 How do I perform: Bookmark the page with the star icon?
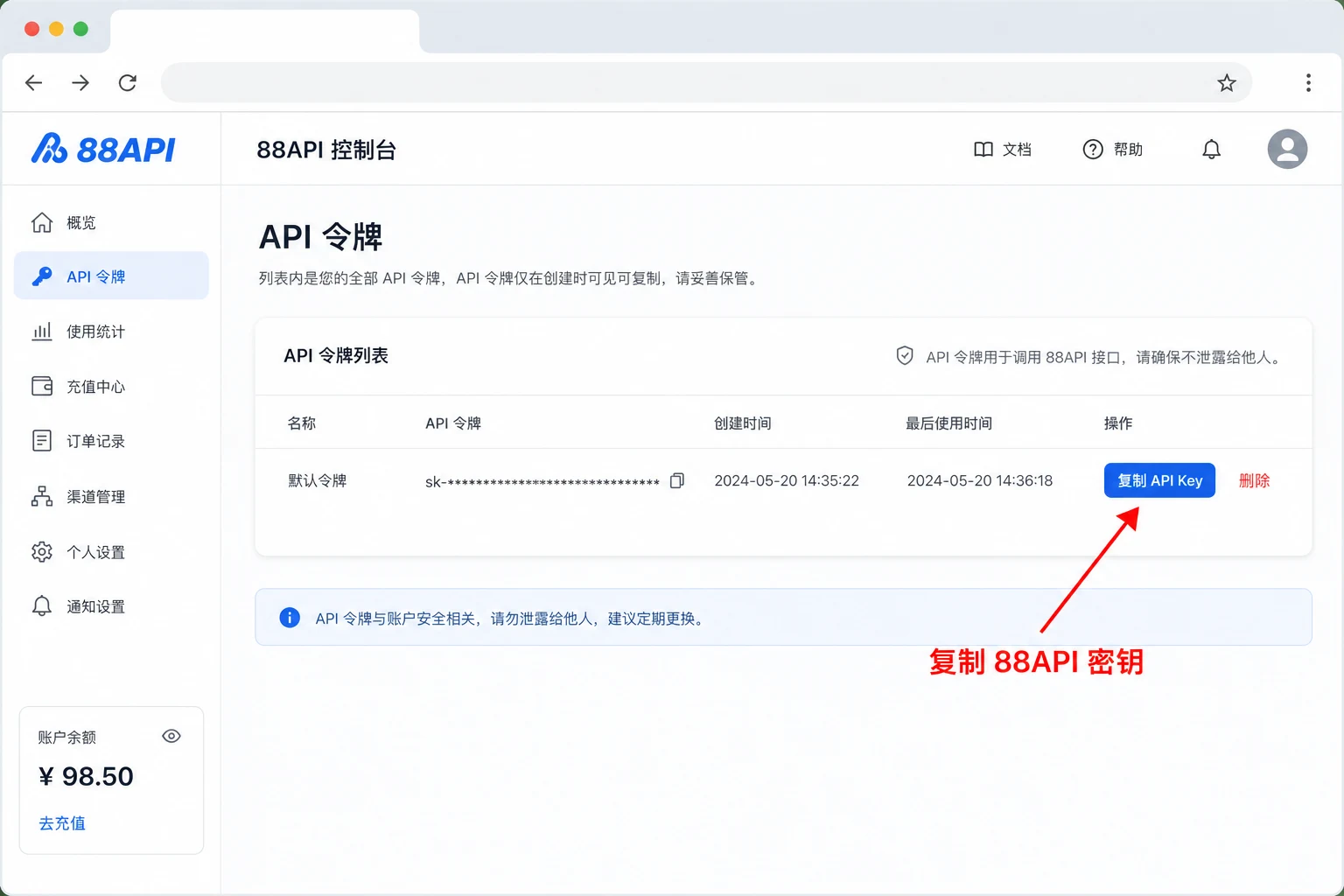click(x=1227, y=82)
